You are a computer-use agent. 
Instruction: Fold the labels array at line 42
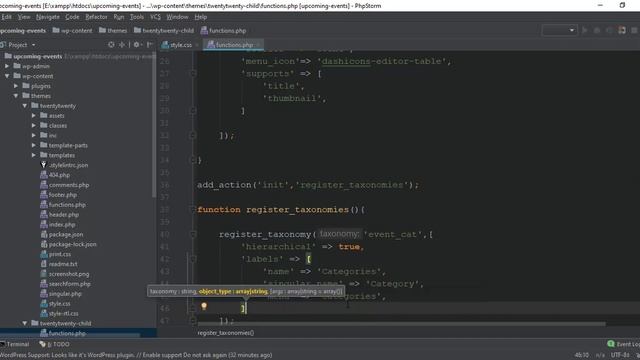coord(193,259)
